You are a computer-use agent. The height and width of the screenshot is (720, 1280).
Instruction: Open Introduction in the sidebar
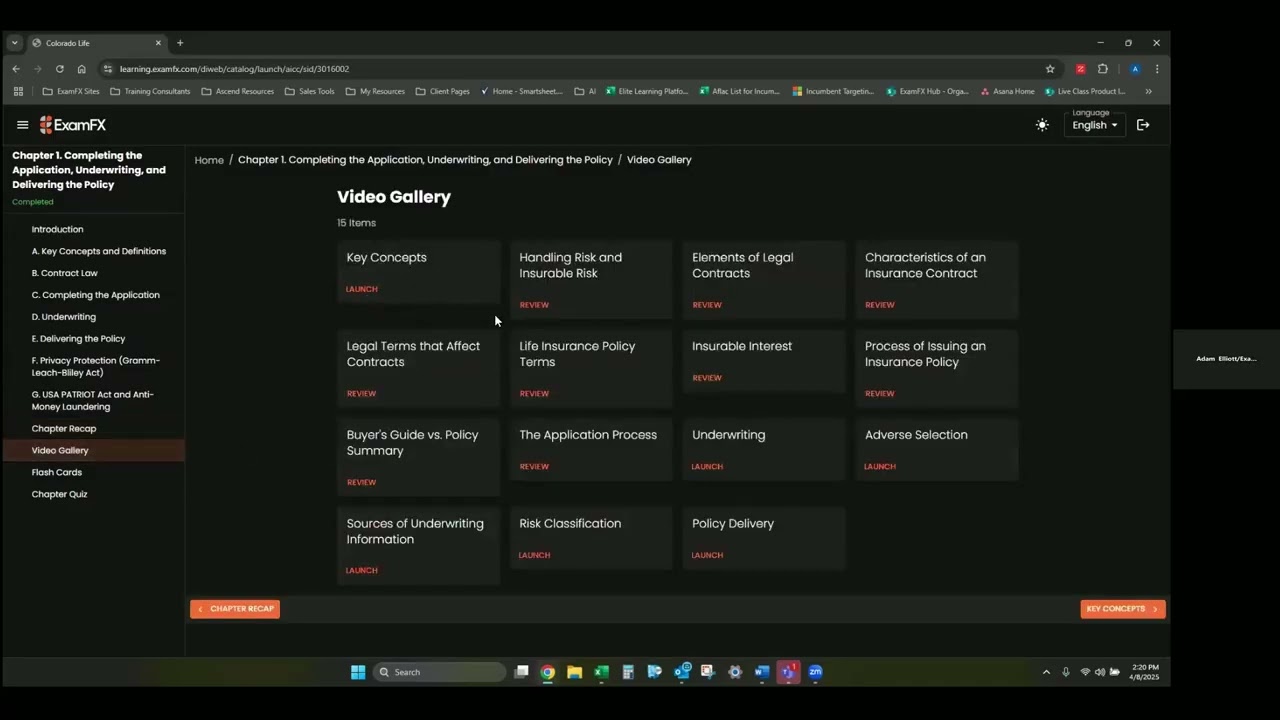(57, 229)
